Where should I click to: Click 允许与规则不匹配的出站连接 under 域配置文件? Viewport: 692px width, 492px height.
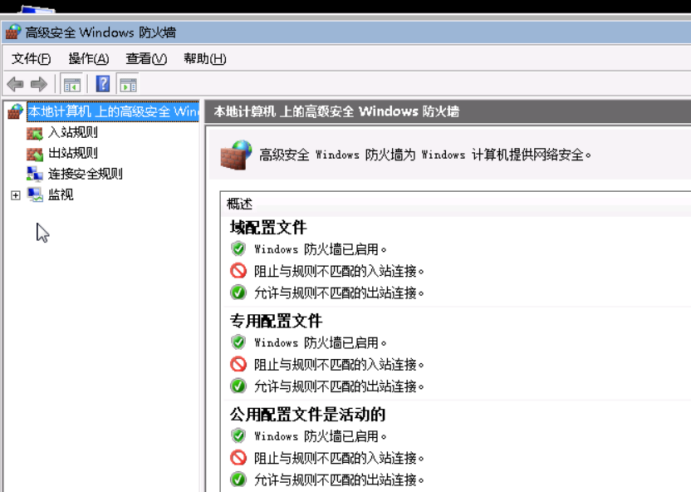pyautogui.click(x=339, y=293)
